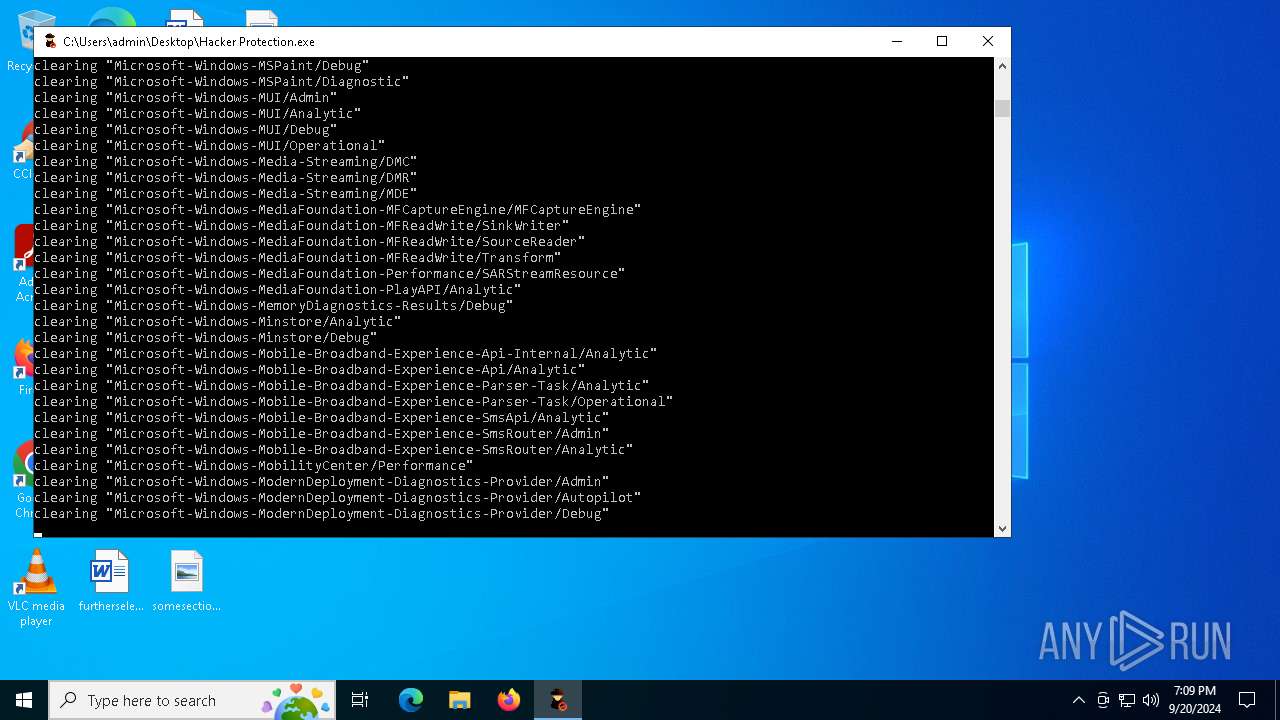Click the line ending "Parser-Task/Operational"
The height and width of the screenshot is (720, 1280).
point(354,401)
